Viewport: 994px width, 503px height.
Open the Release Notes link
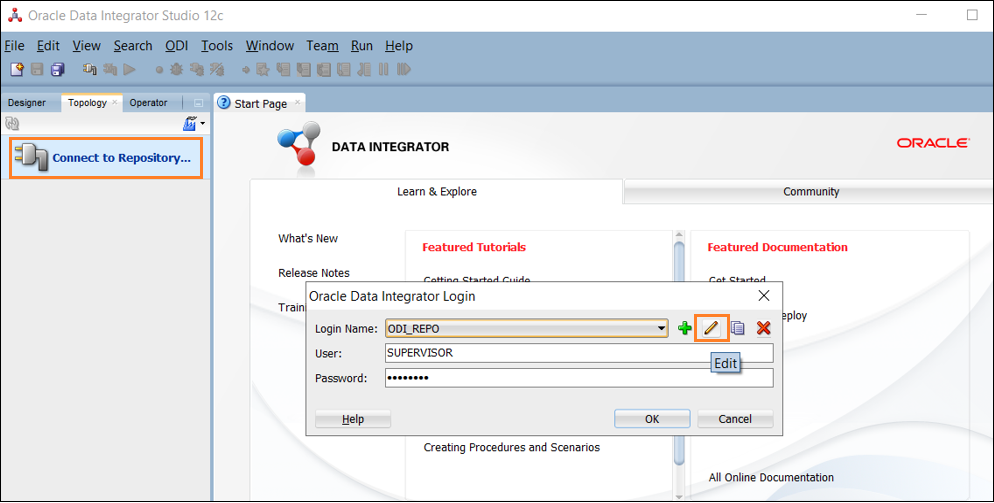[314, 273]
